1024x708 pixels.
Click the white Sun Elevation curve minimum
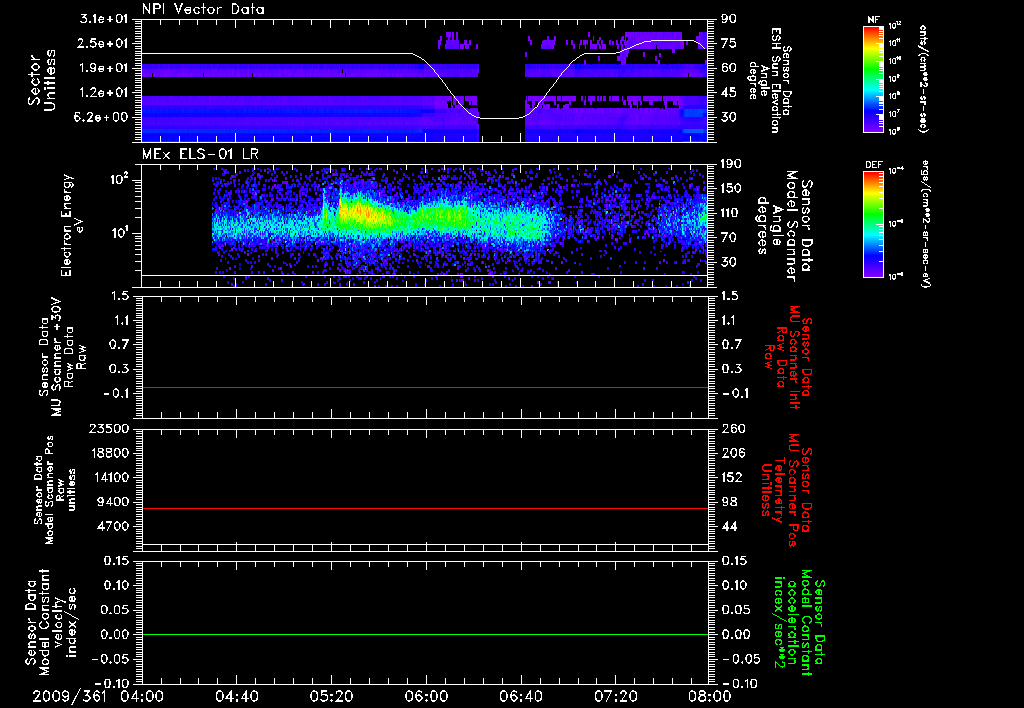click(x=501, y=118)
